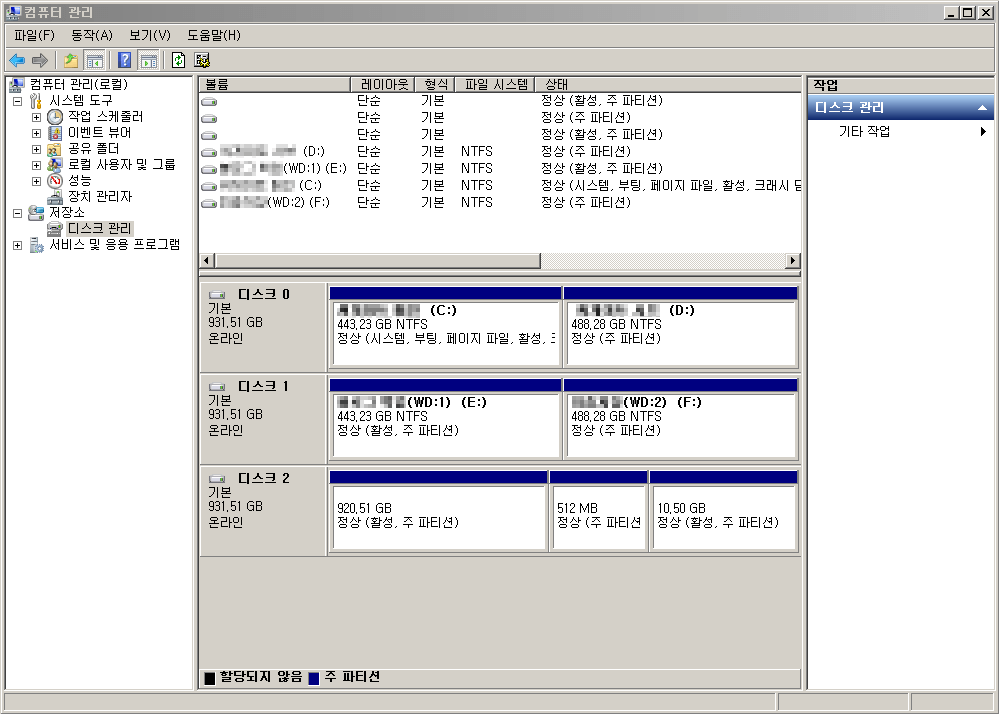Click the Up one level folder icon

tap(71, 61)
